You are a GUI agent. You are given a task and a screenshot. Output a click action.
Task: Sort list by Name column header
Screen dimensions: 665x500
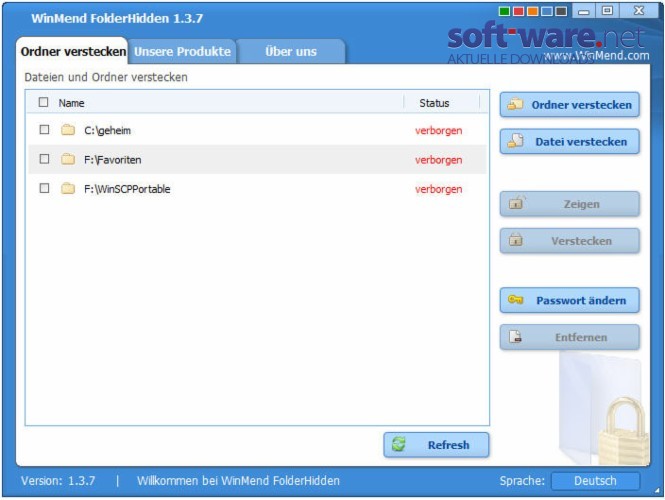tap(71, 103)
